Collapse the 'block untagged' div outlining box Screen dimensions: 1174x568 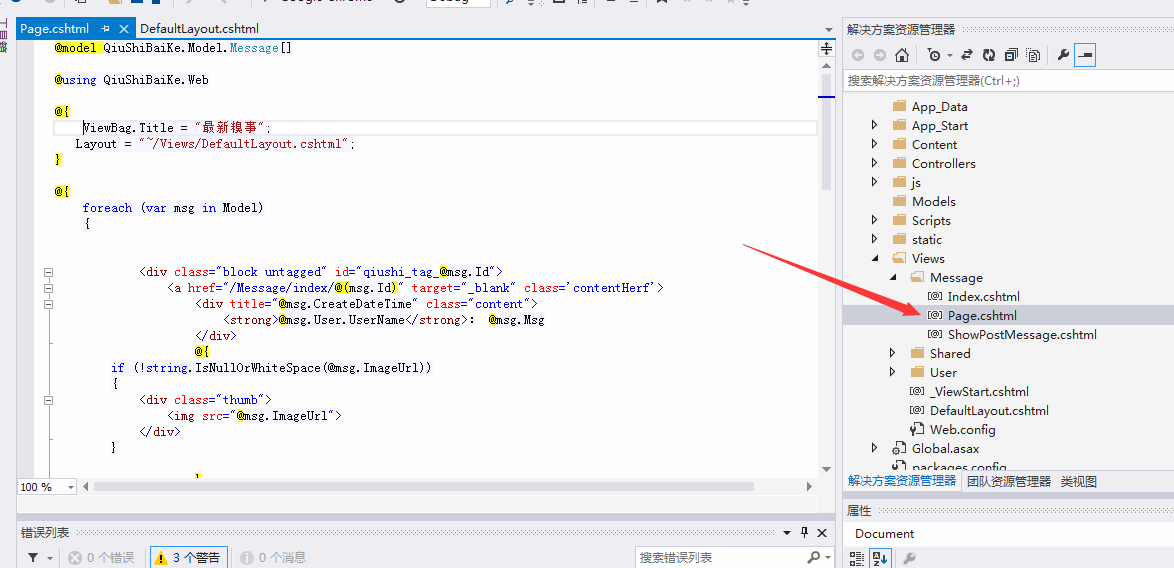pos(49,272)
